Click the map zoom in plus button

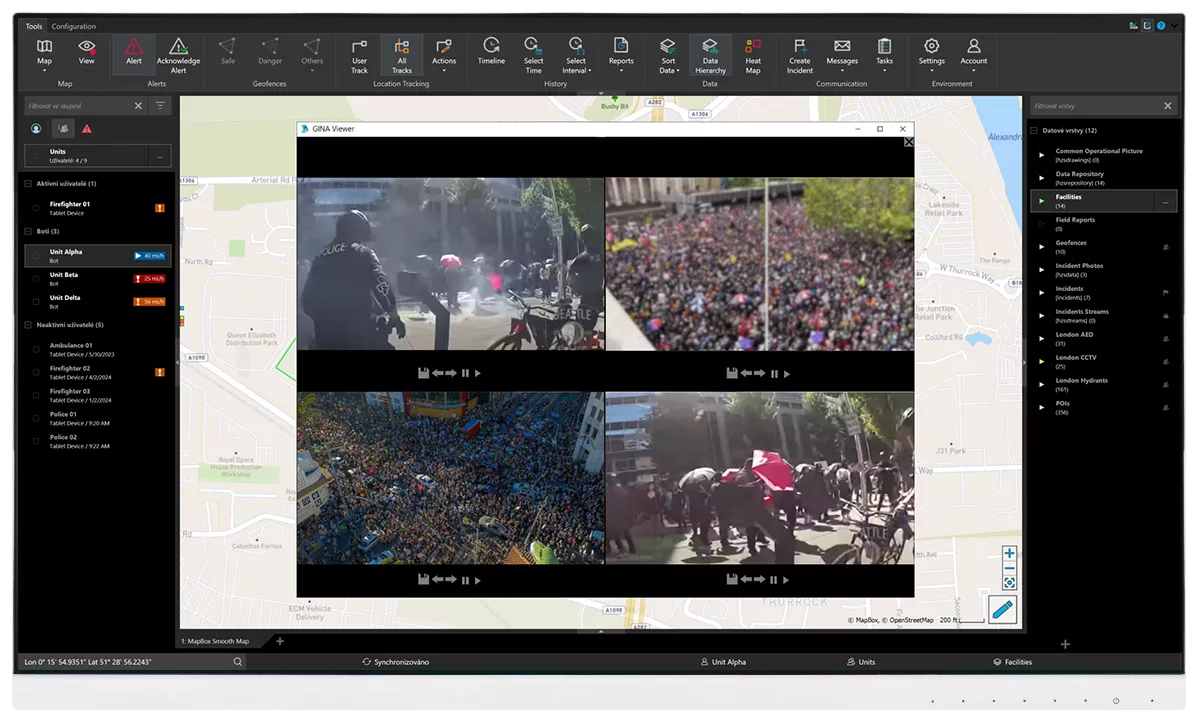tap(1009, 553)
